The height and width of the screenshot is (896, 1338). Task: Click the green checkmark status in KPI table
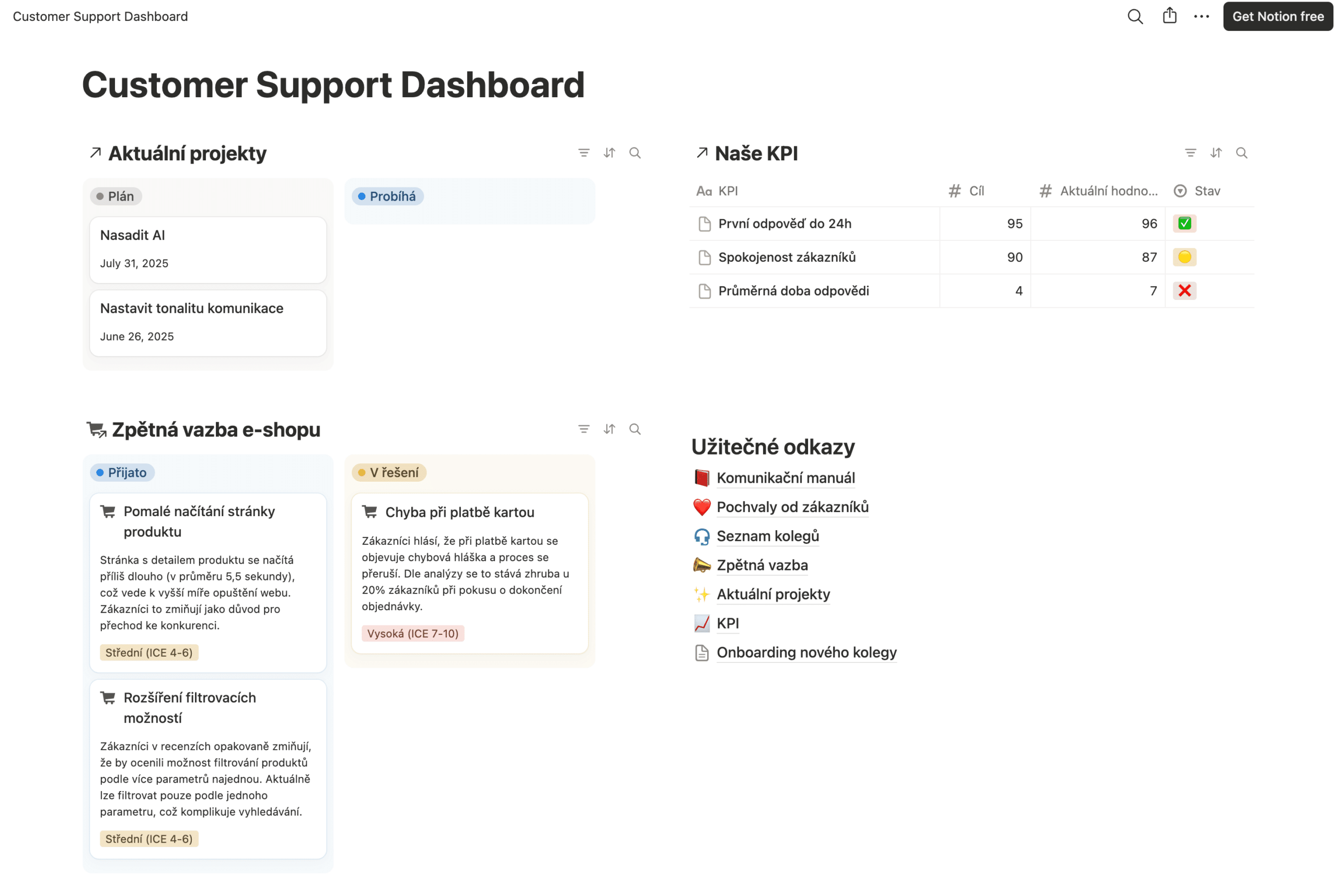[x=1184, y=224]
